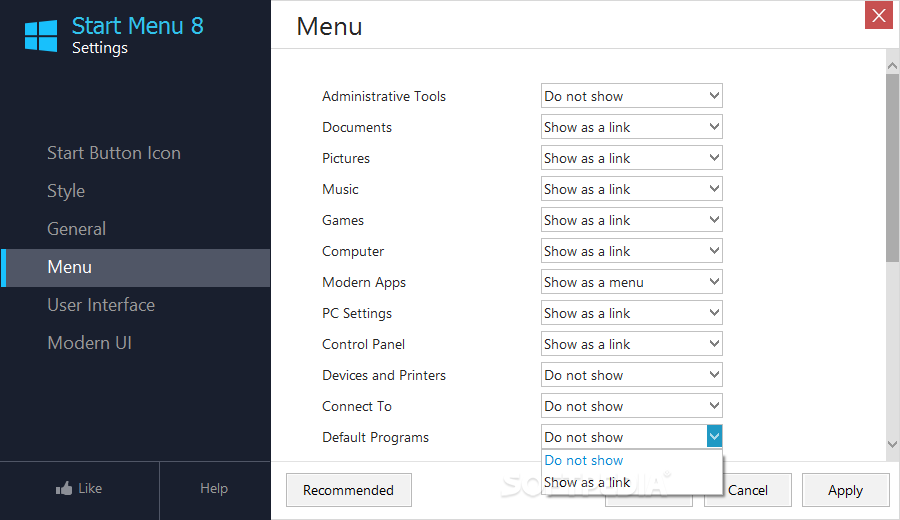
Task: Click the 'Default Programs' label
Action: (375, 437)
